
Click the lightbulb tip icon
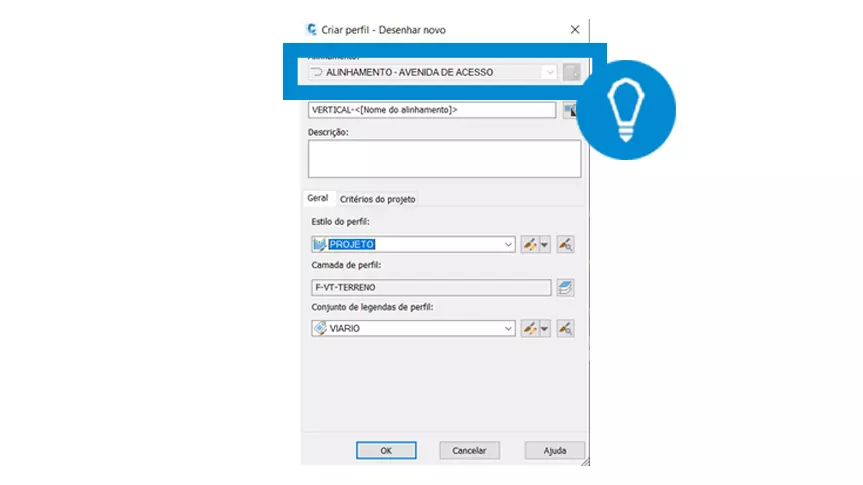click(626, 110)
